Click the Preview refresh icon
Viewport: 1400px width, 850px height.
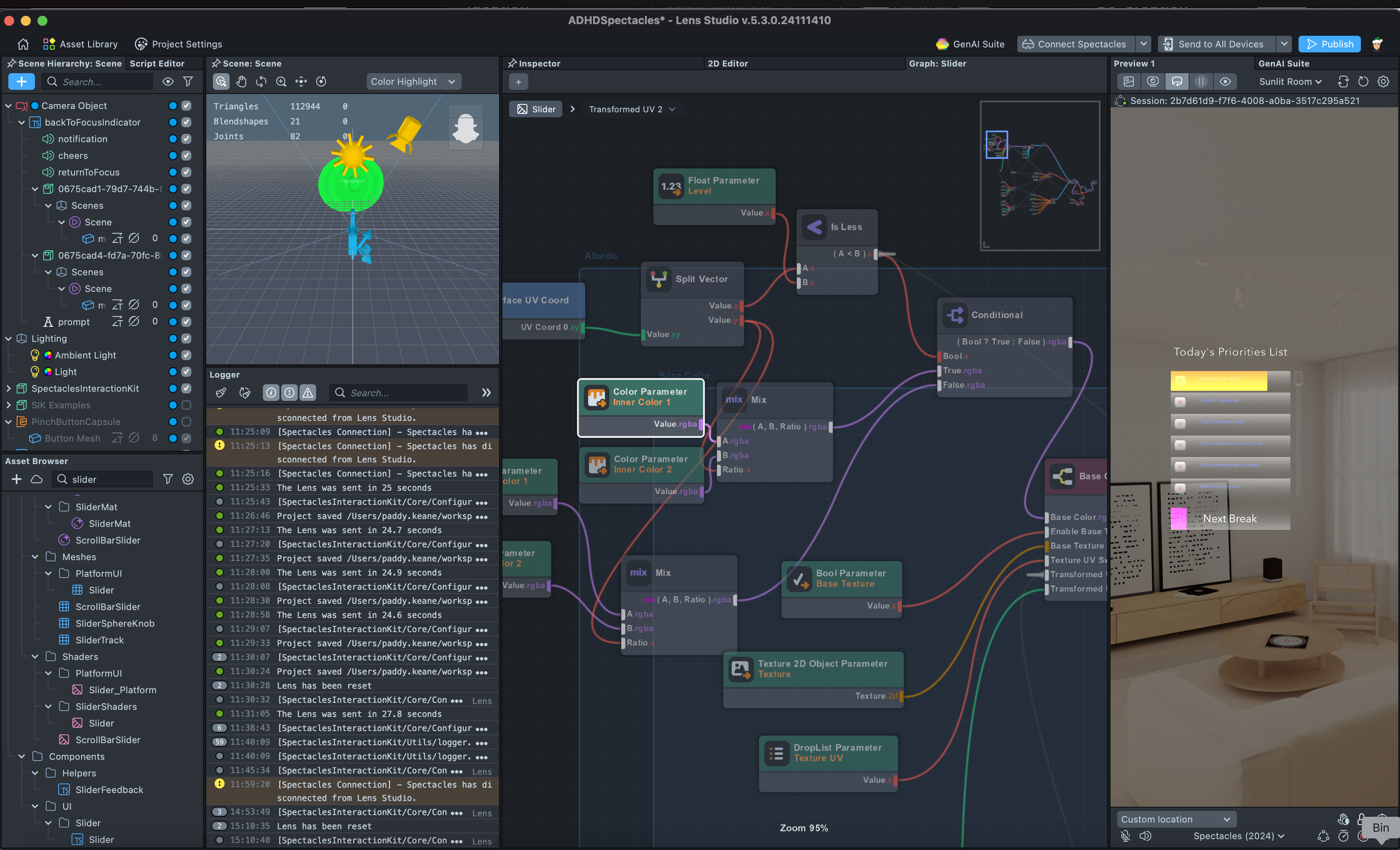click(x=1363, y=81)
